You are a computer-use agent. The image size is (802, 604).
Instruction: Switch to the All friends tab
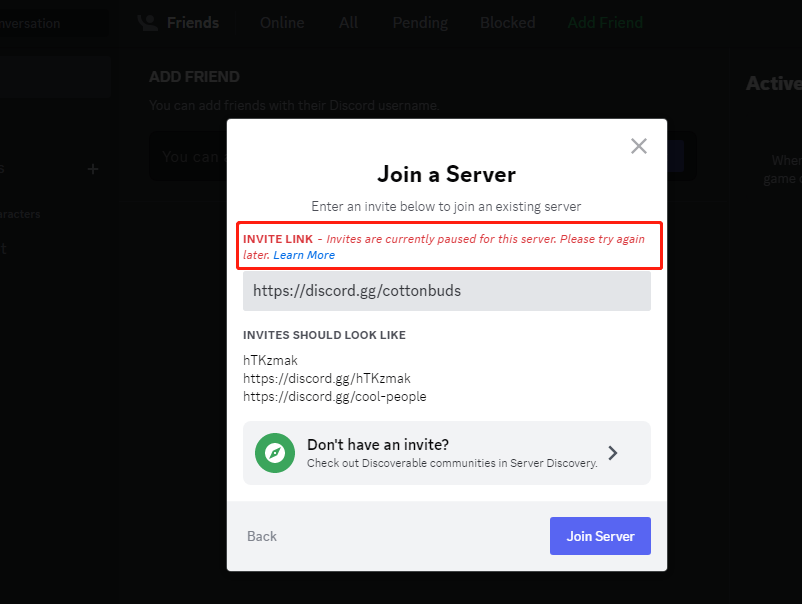pyautogui.click(x=348, y=22)
